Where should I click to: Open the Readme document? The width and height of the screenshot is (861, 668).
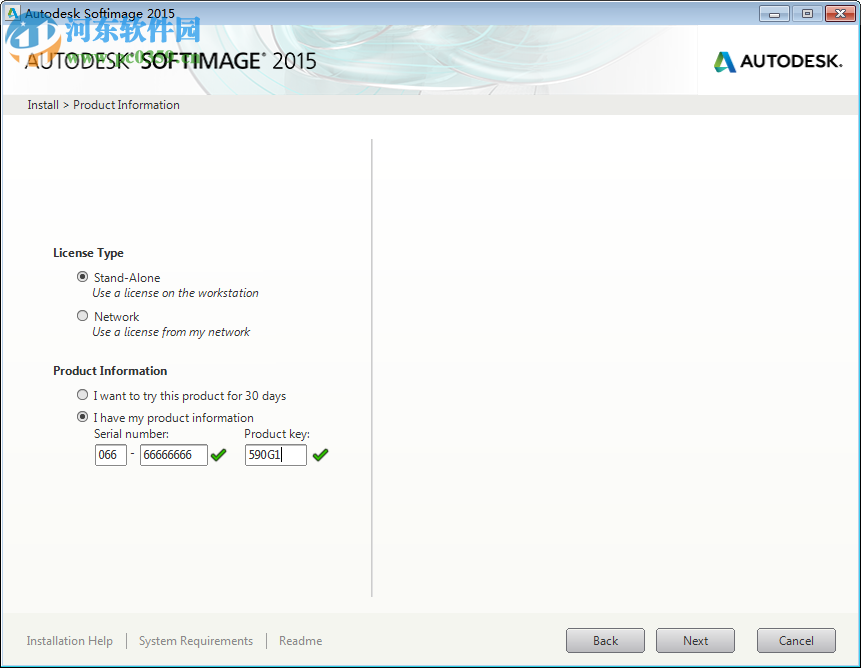(300, 640)
